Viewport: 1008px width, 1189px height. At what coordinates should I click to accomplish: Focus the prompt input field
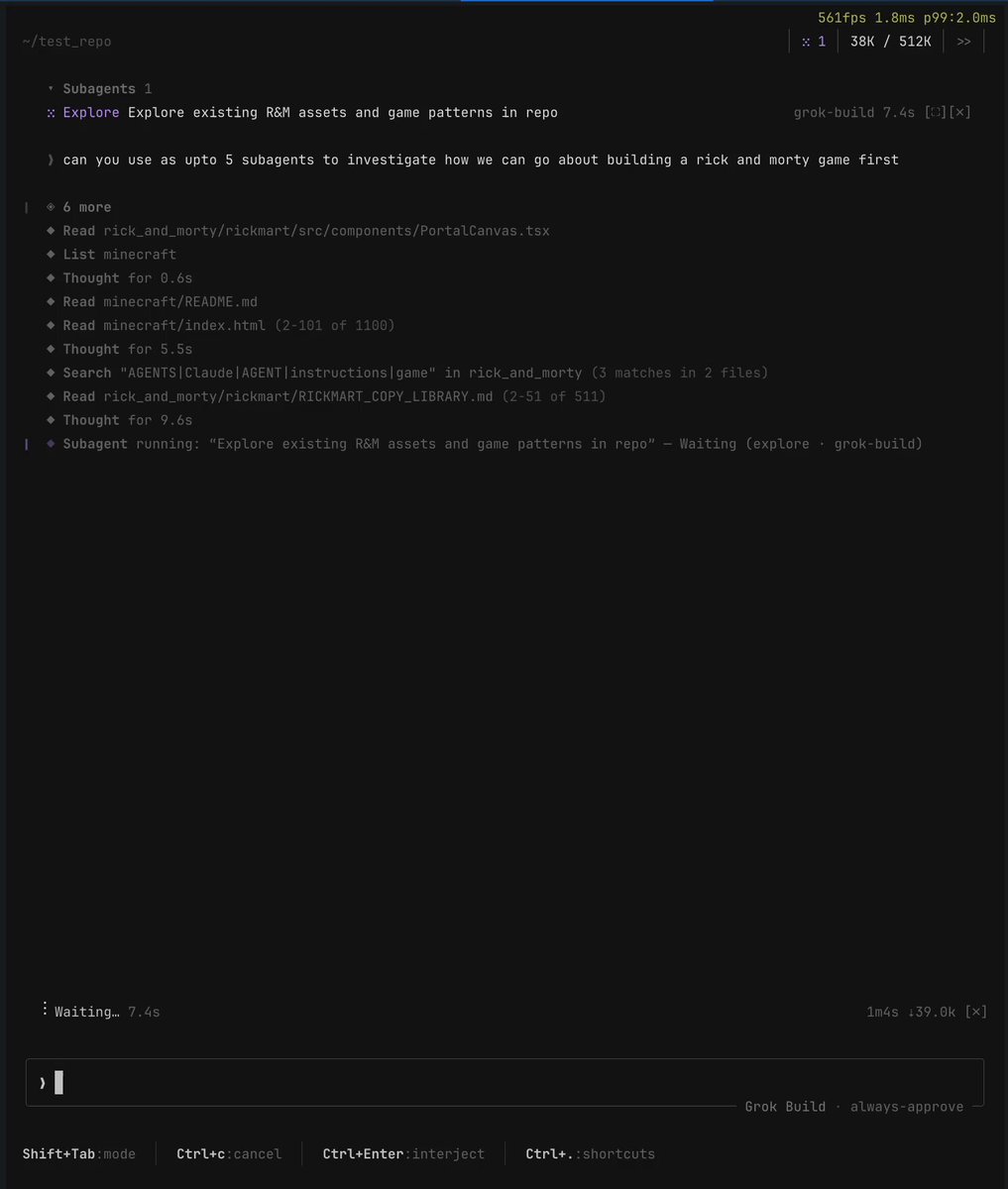point(504,1083)
